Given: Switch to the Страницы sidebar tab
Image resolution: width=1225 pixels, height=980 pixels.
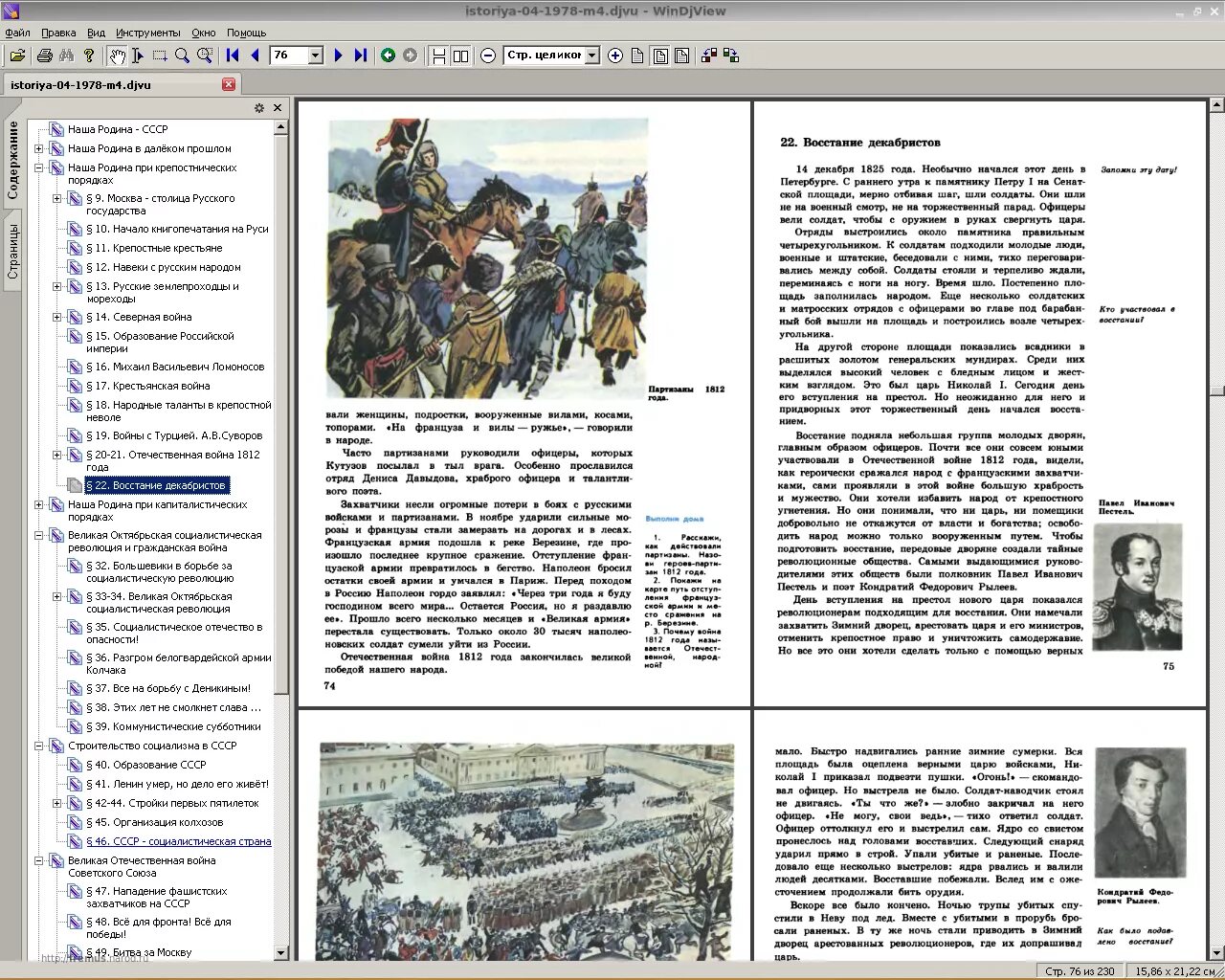Looking at the screenshot, I should tap(12, 251).
